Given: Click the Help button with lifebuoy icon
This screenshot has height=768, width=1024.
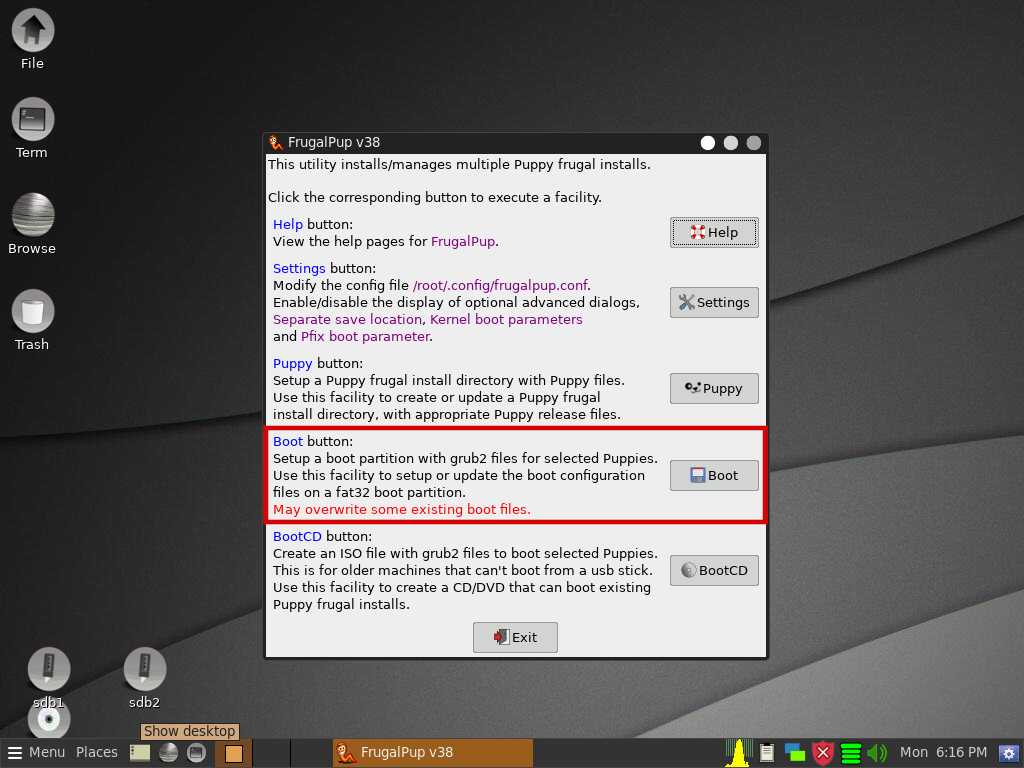Looking at the screenshot, I should 714,232.
